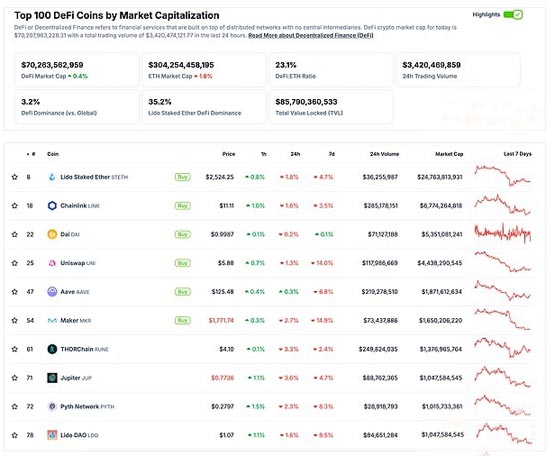The height and width of the screenshot is (456, 555).
Task: Click Buy button in Aave row
Action: tap(183, 292)
